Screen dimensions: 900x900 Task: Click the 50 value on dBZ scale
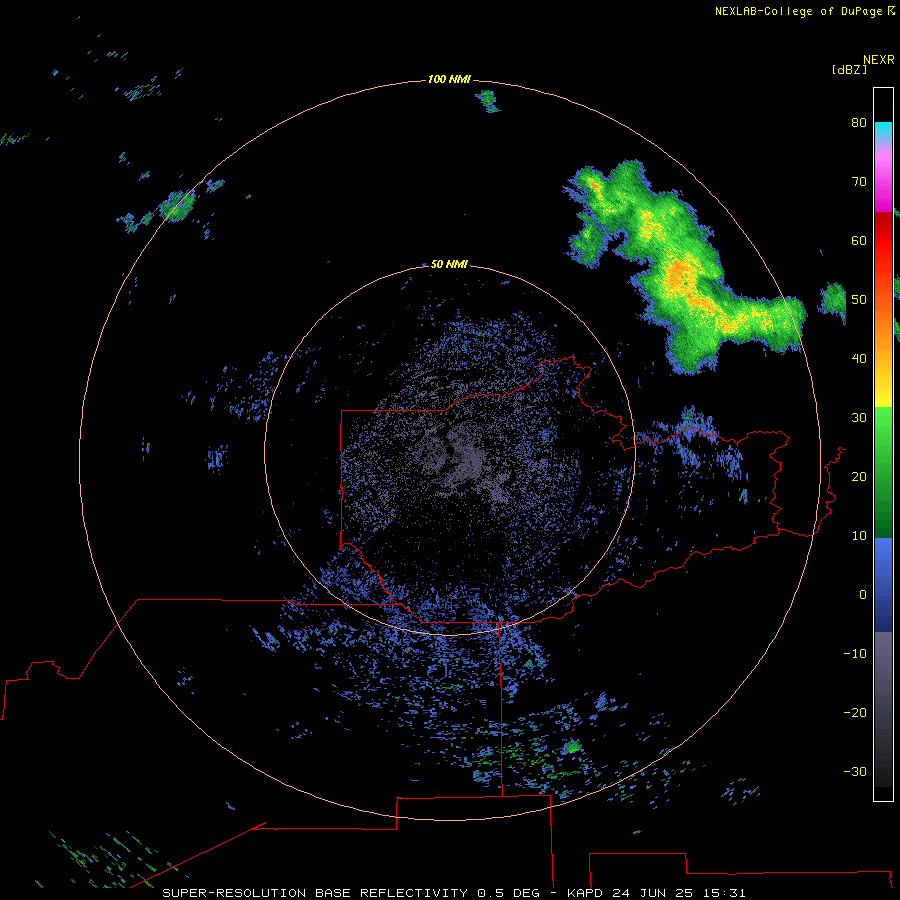pyautogui.click(x=859, y=300)
